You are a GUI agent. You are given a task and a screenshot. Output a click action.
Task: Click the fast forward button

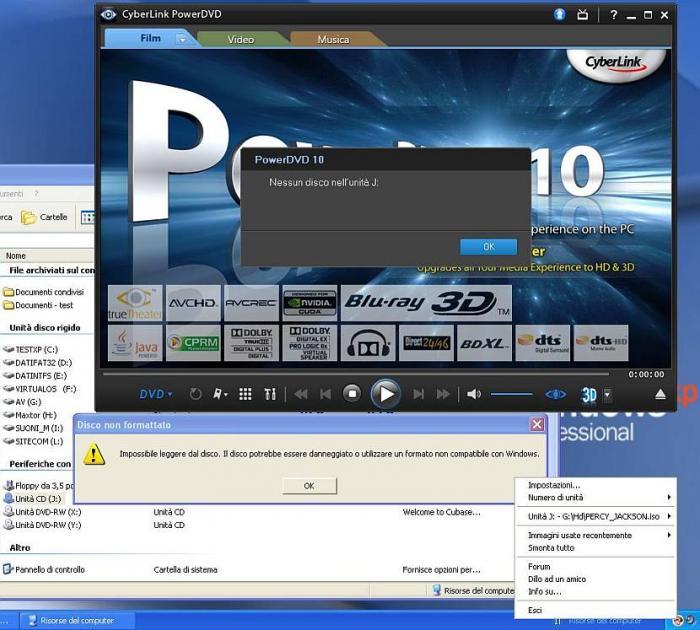(x=443, y=394)
